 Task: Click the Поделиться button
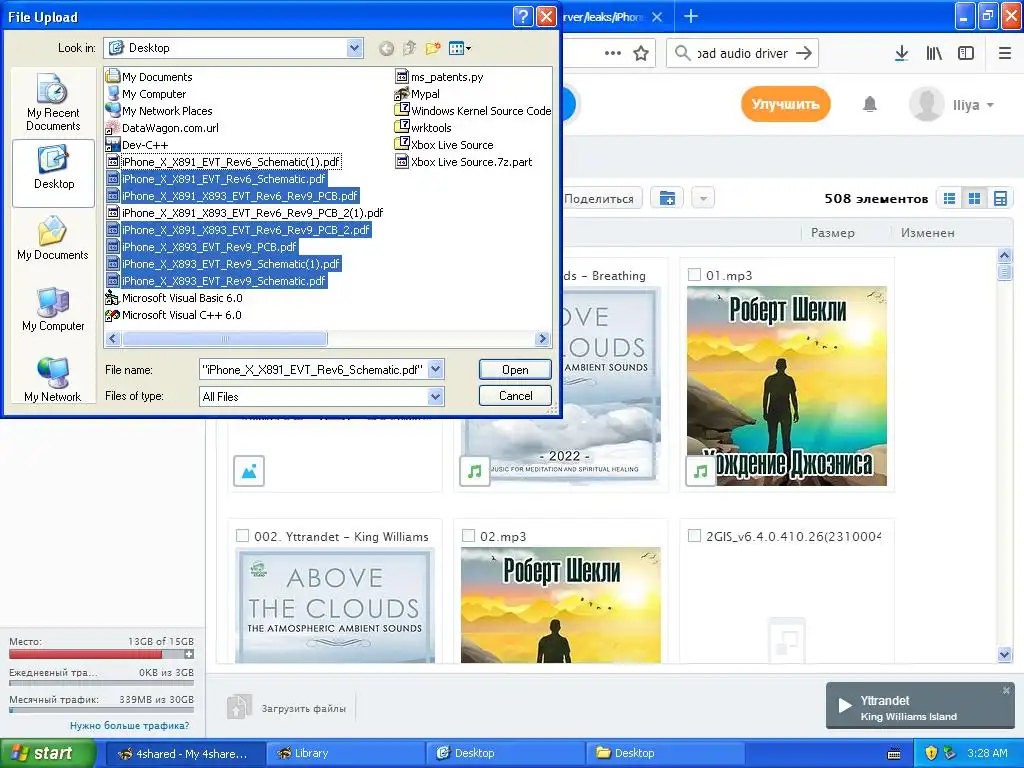click(598, 199)
